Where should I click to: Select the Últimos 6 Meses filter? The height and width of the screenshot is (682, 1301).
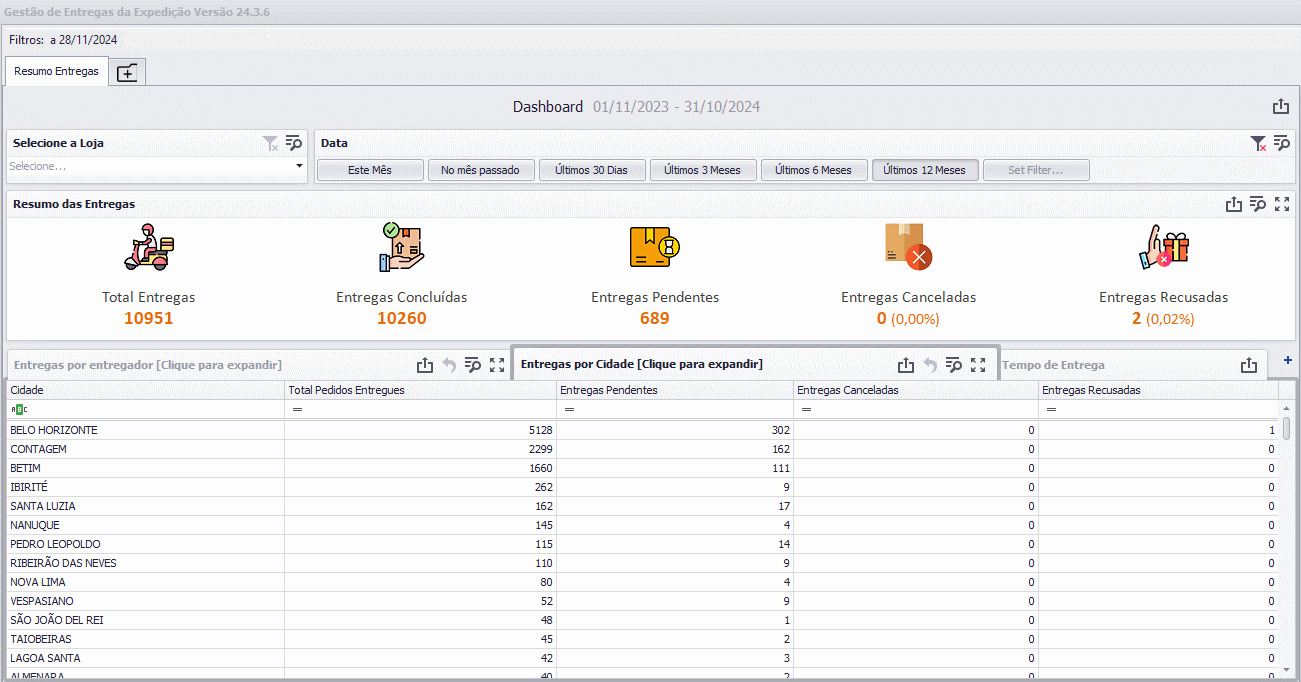coord(814,170)
